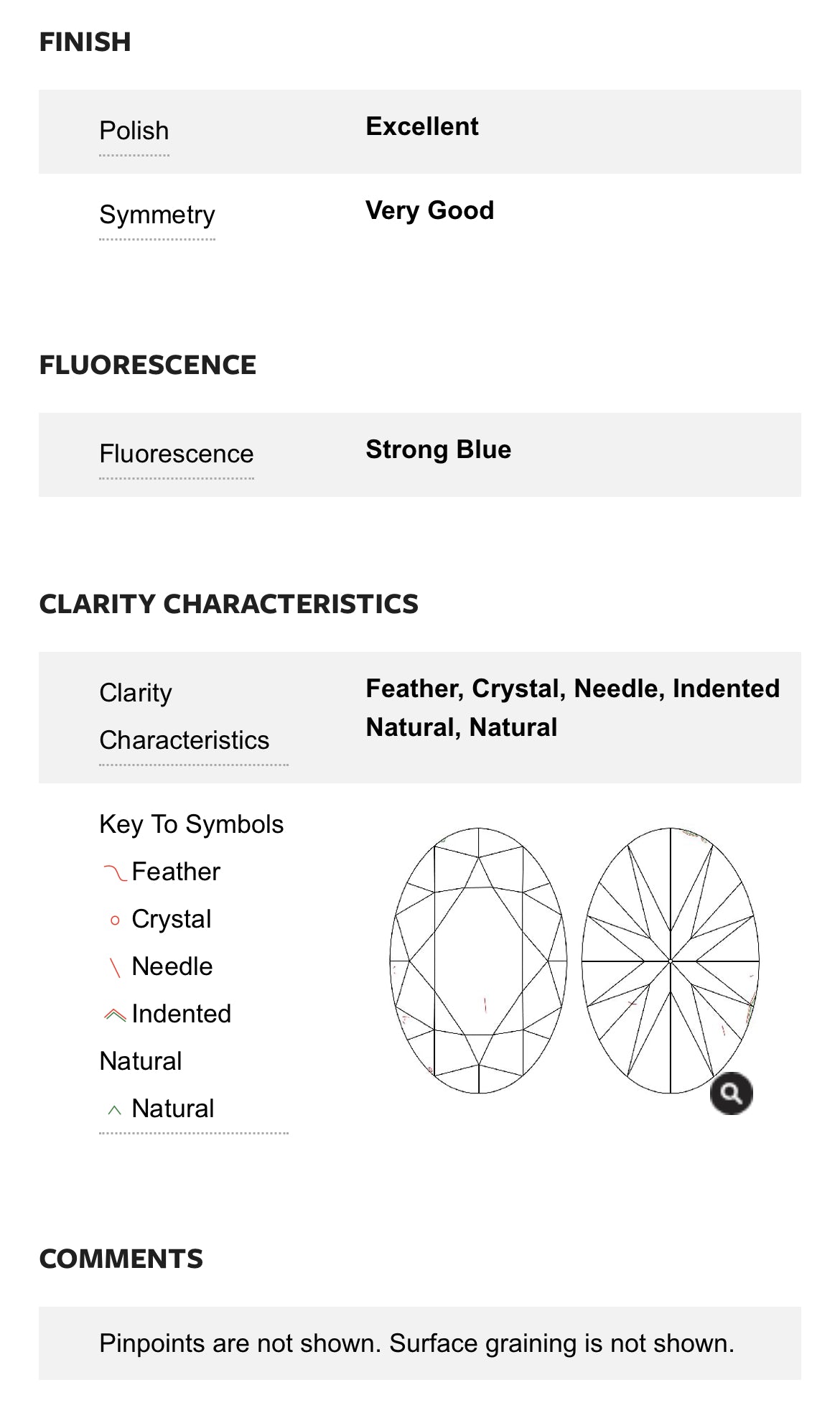Click the Strong Blue fluorescence value
The width and height of the screenshot is (840, 1418).
click(x=438, y=449)
